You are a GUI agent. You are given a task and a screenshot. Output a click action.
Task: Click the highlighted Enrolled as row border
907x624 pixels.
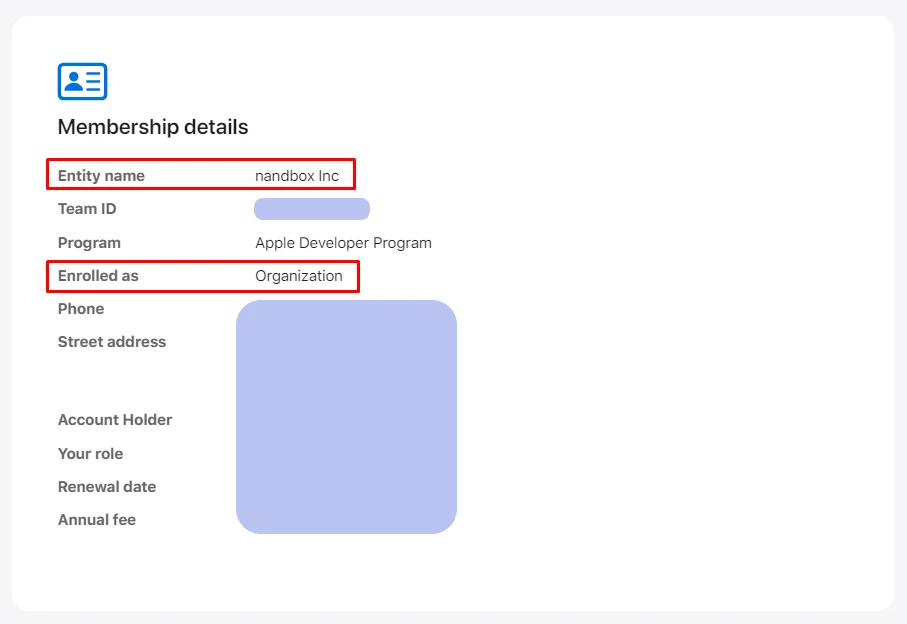click(x=203, y=261)
